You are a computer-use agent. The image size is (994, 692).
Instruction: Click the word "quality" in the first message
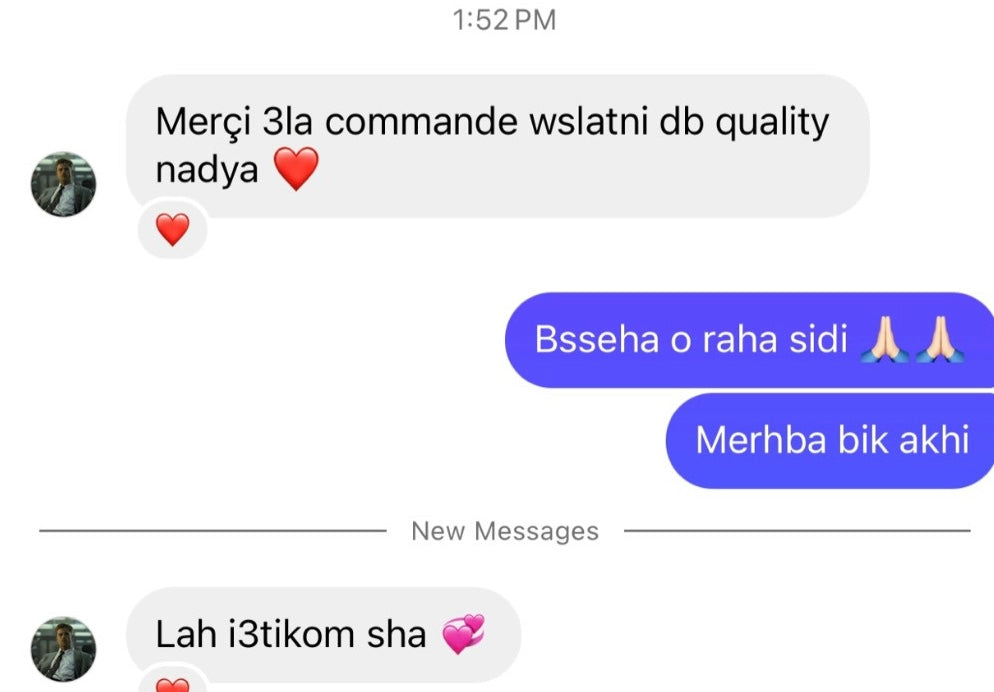[x=772, y=122]
